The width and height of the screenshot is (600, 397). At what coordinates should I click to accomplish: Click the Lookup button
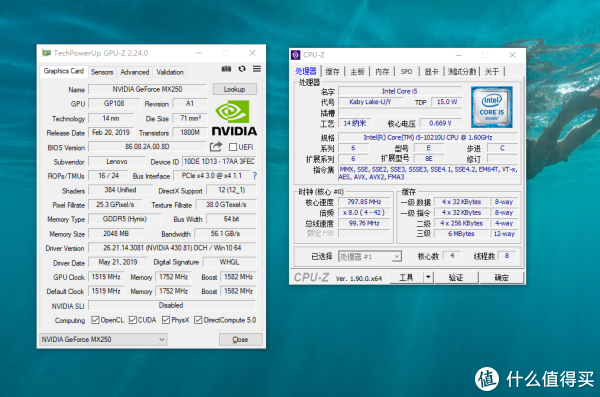coord(235,89)
